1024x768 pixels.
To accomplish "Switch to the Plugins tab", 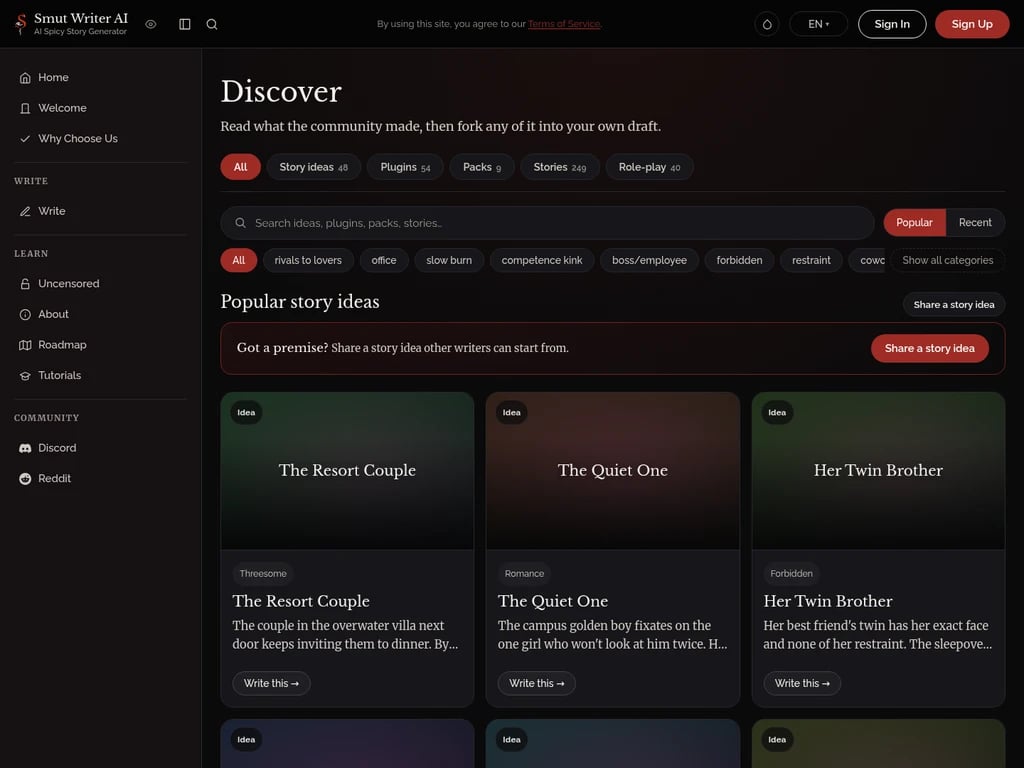I will [x=405, y=167].
